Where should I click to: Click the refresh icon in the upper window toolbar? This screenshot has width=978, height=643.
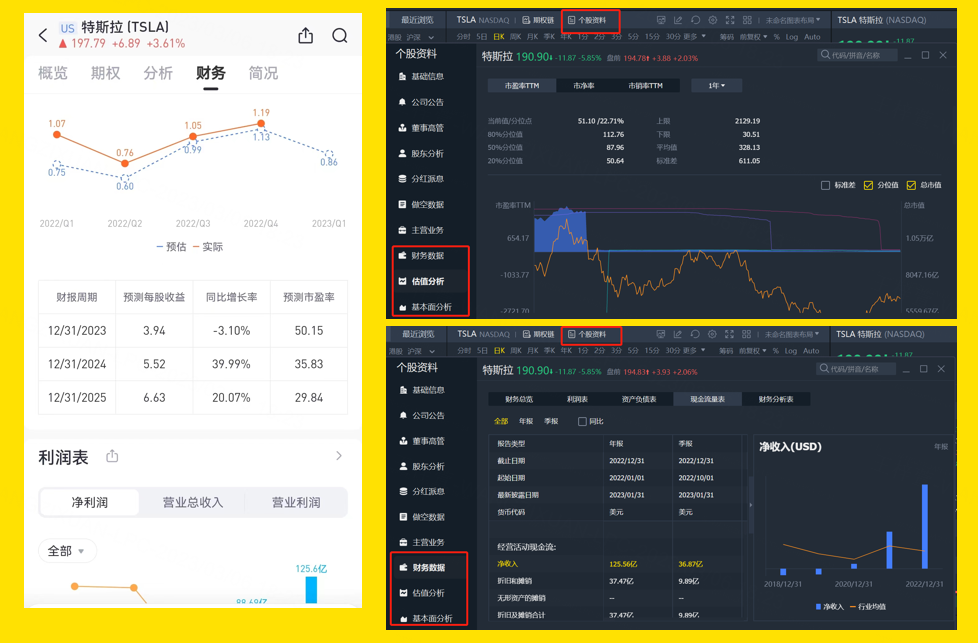tap(695, 20)
